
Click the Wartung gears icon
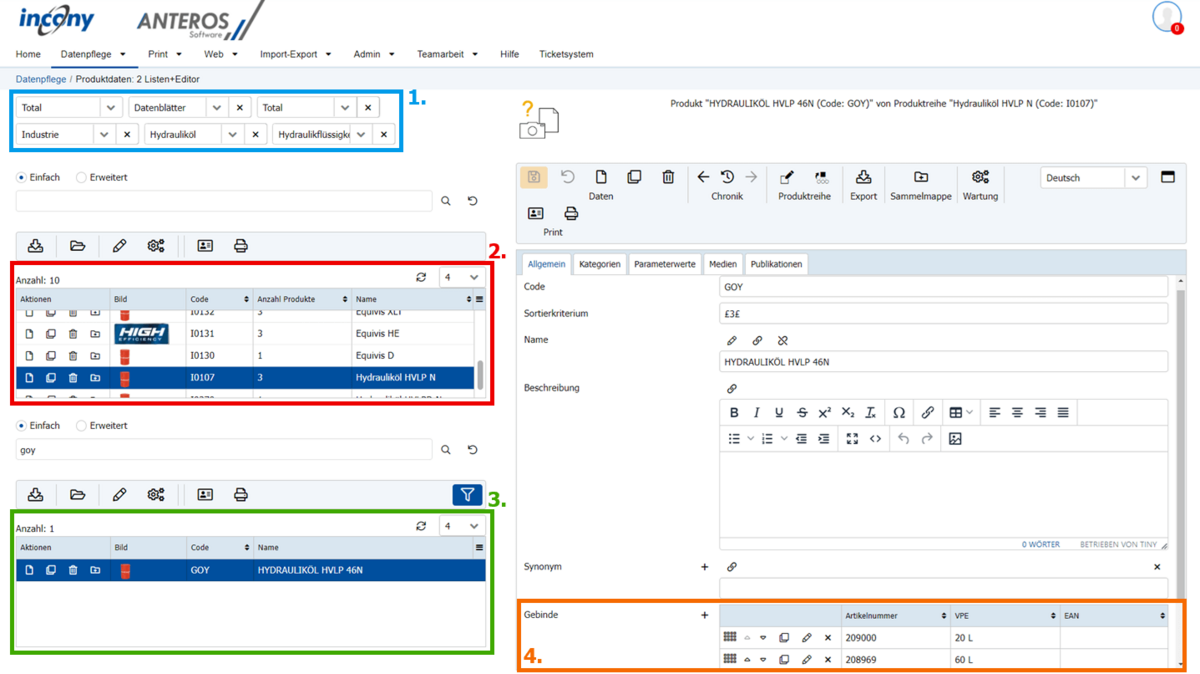[x=980, y=178]
